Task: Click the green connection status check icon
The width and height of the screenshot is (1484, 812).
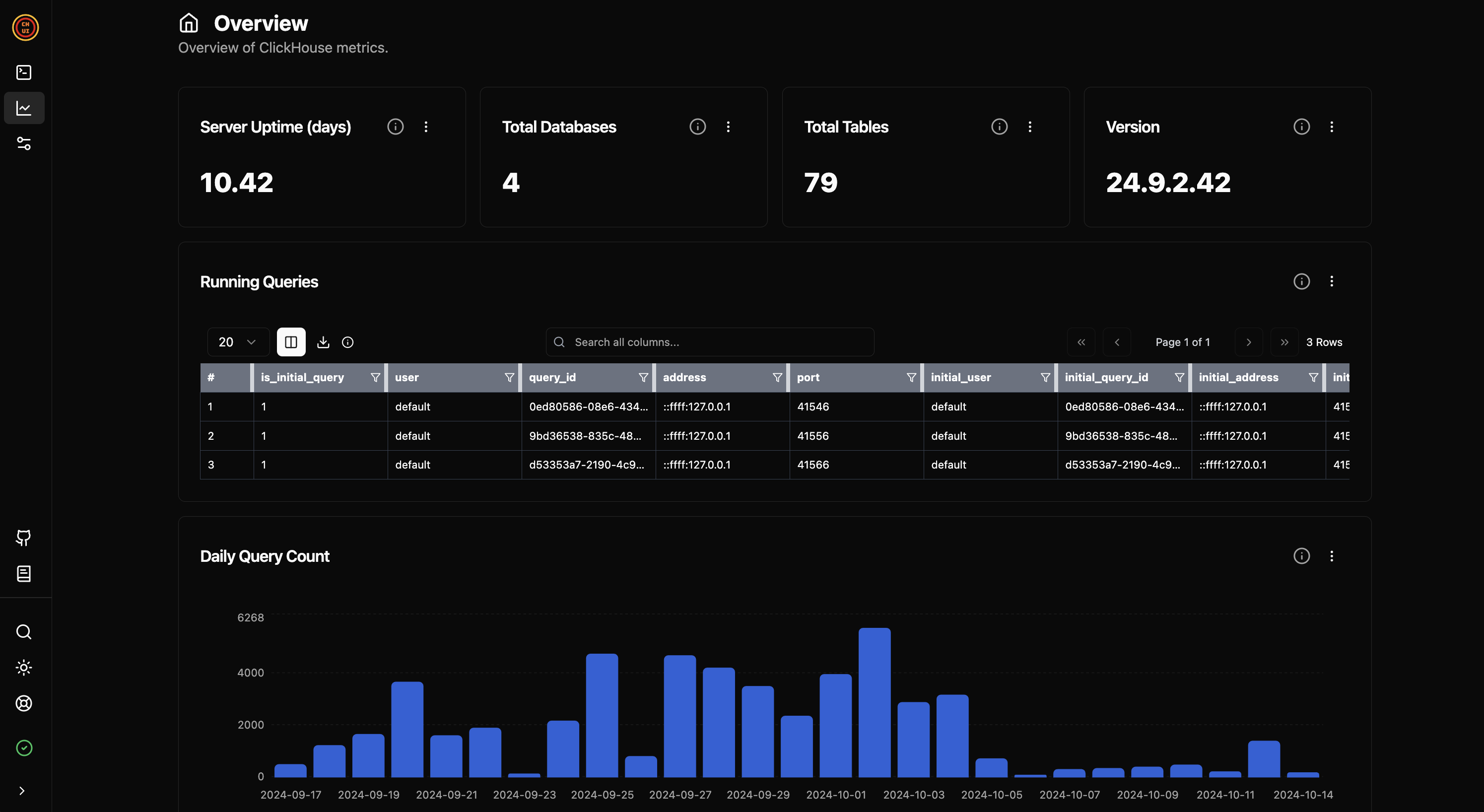Action: click(24, 748)
